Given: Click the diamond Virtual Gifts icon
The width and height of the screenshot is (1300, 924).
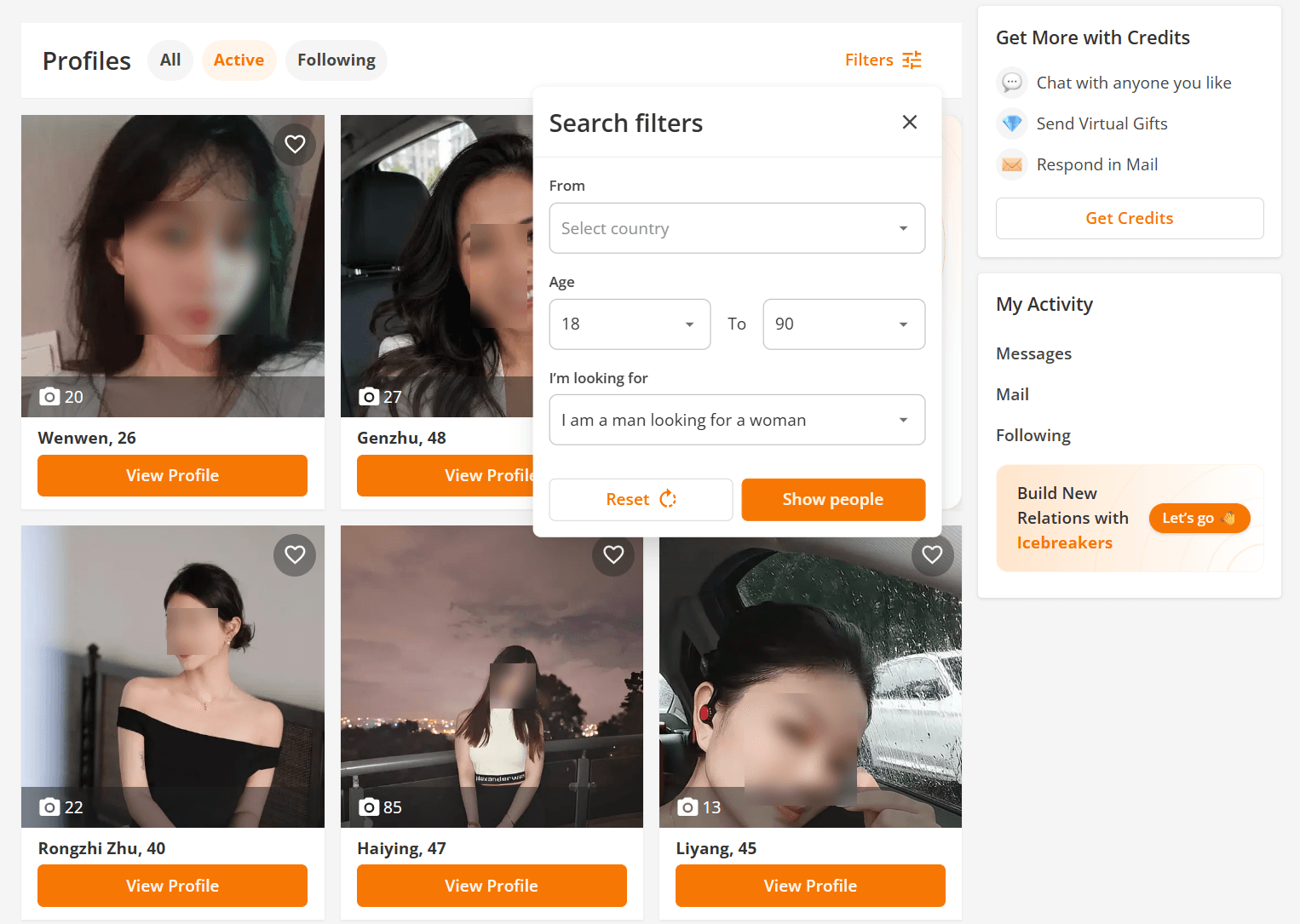Looking at the screenshot, I should pos(1012,123).
